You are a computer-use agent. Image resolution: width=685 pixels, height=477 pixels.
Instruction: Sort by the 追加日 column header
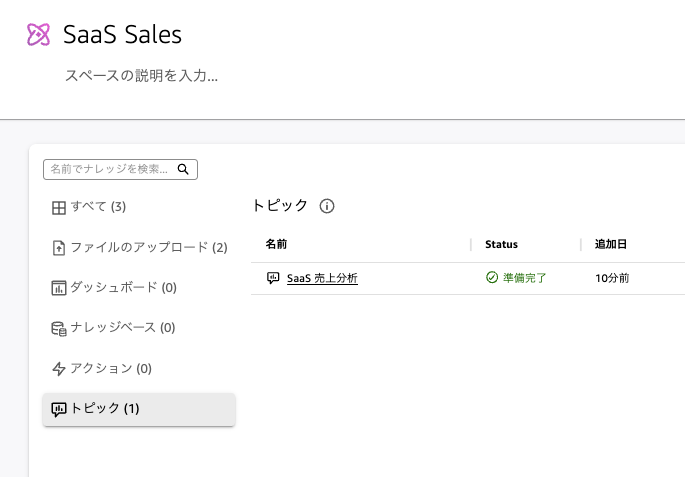[x=610, y=244]
